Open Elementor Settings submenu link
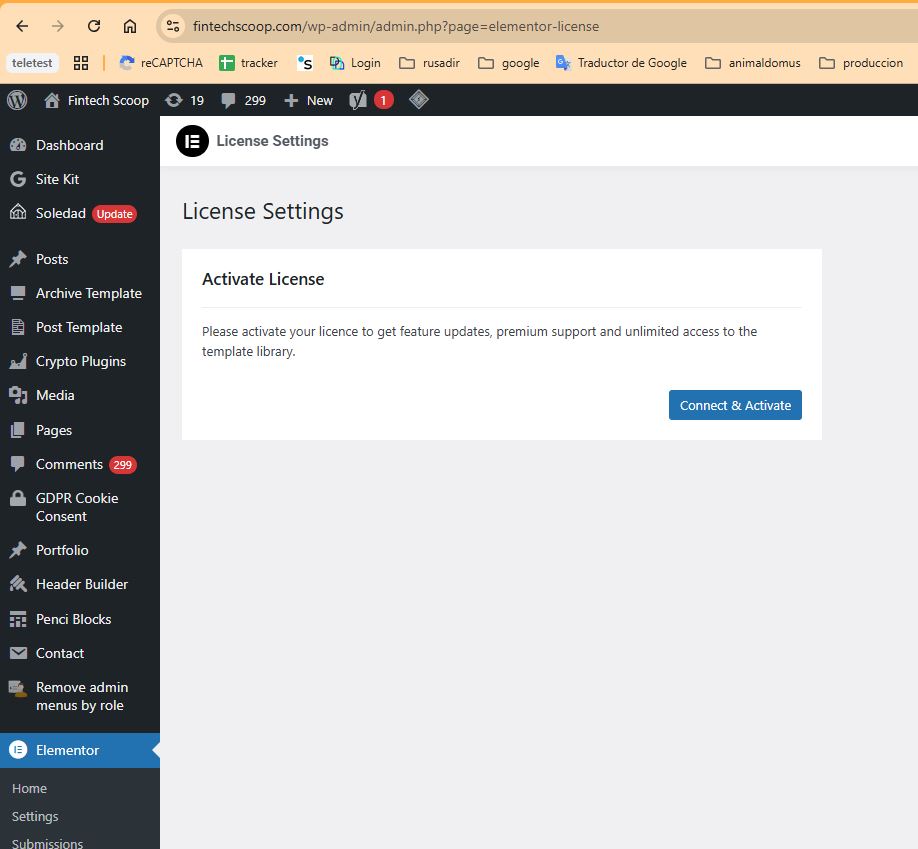 tap(35, 816)
